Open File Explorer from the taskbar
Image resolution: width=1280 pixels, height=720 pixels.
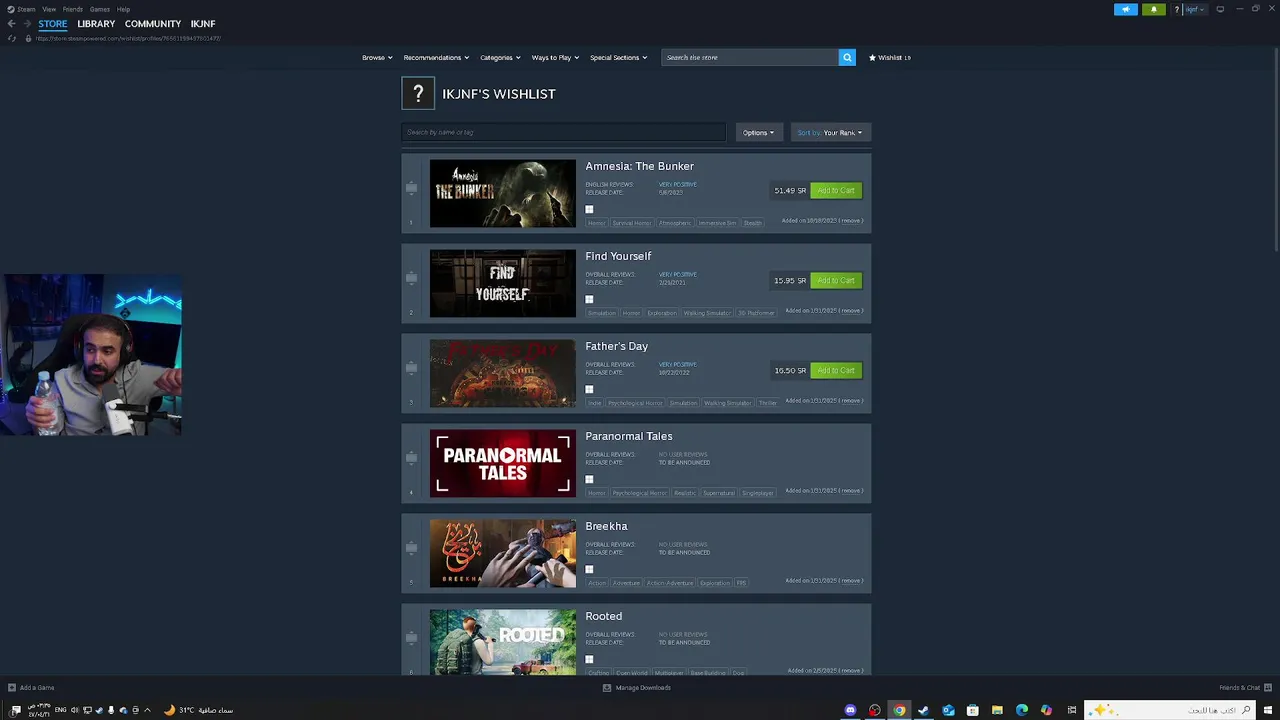[x=997, y=710]
